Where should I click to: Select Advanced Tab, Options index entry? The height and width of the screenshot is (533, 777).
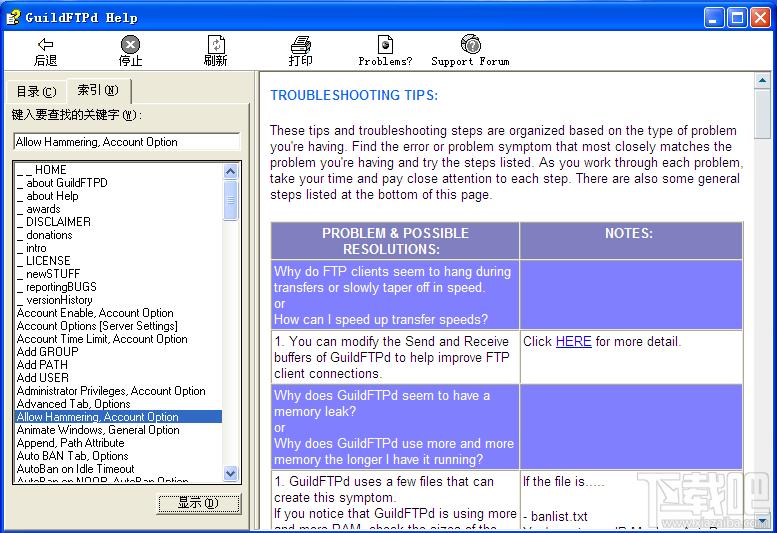[x=73, y=404]
